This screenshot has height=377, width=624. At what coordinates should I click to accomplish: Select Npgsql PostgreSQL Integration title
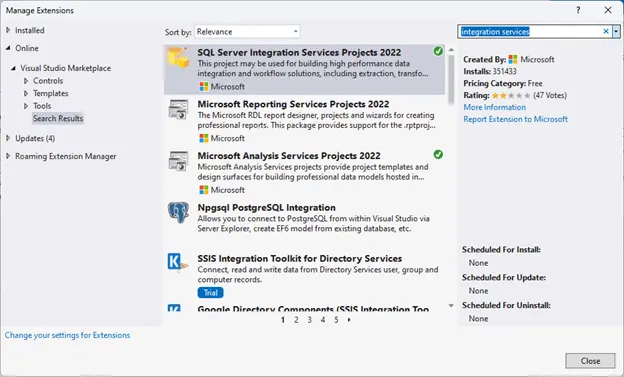coord(267,207)
